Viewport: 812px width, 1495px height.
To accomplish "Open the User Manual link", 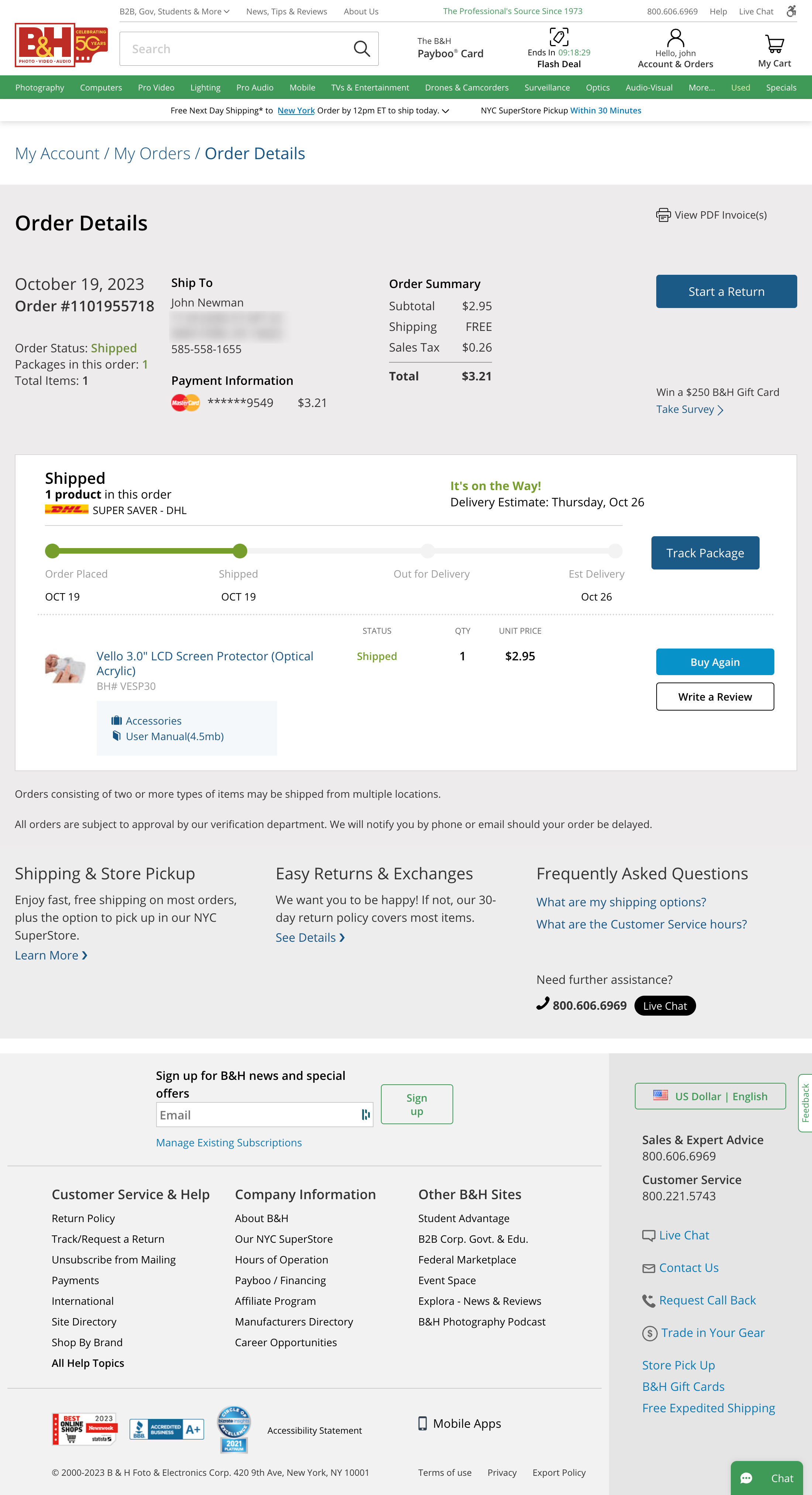I will click(174, 736).
